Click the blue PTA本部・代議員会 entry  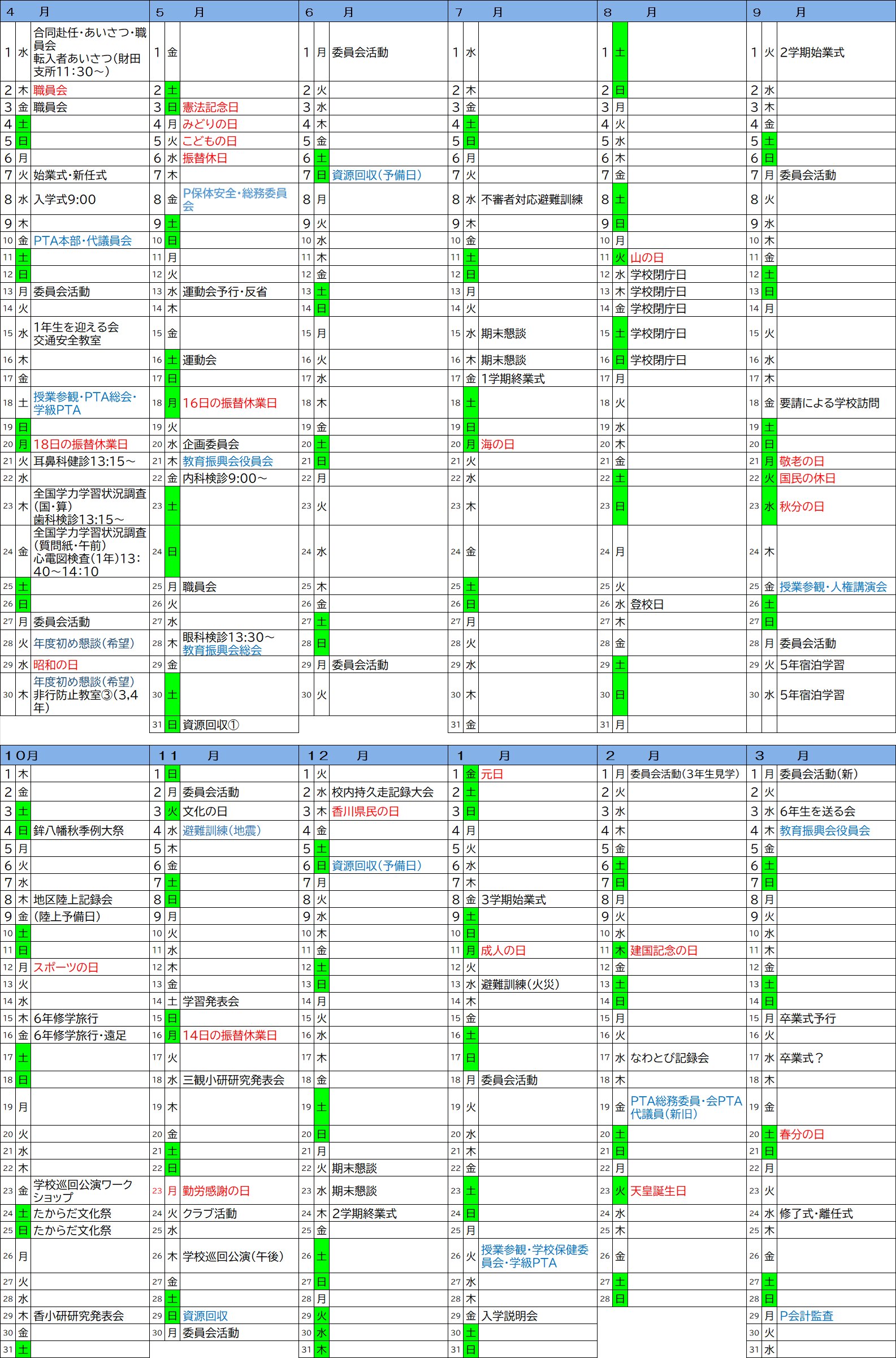pos(83,240)
